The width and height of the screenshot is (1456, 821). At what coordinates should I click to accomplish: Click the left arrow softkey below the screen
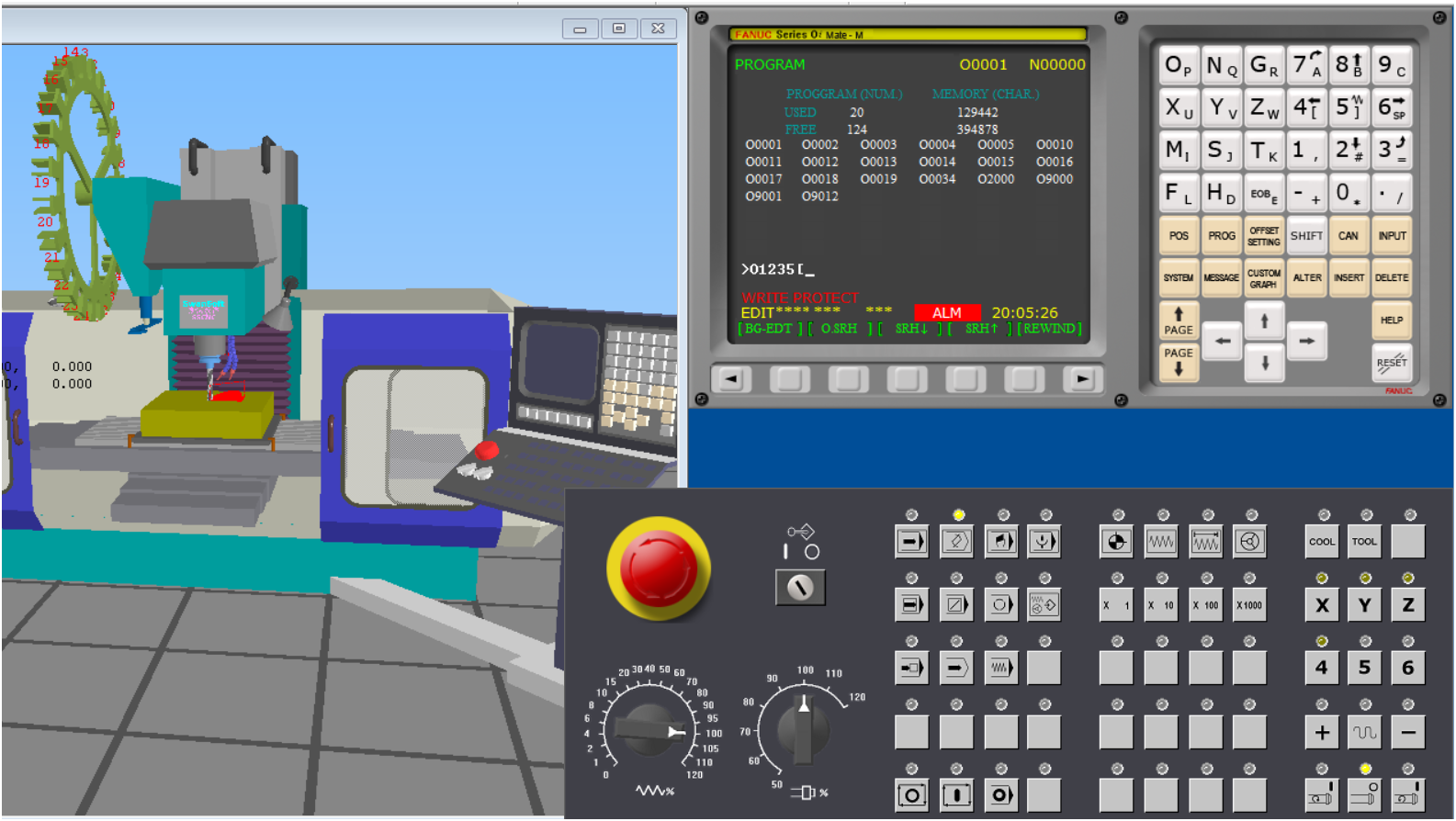731,378
